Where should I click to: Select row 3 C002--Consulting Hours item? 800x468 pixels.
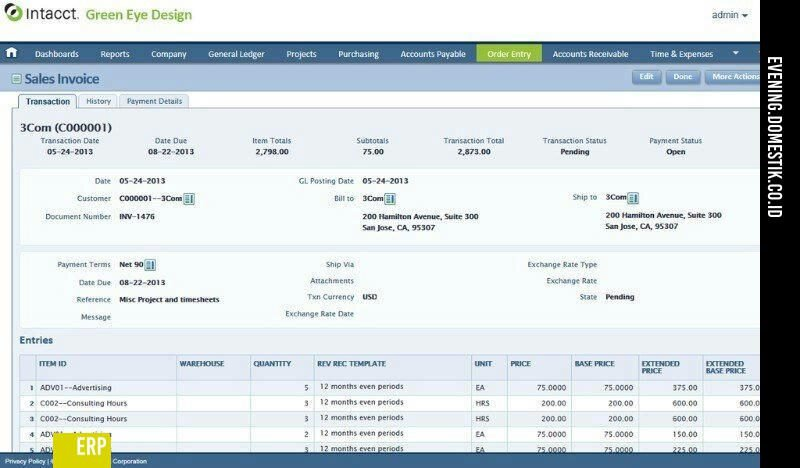(84, 419)
